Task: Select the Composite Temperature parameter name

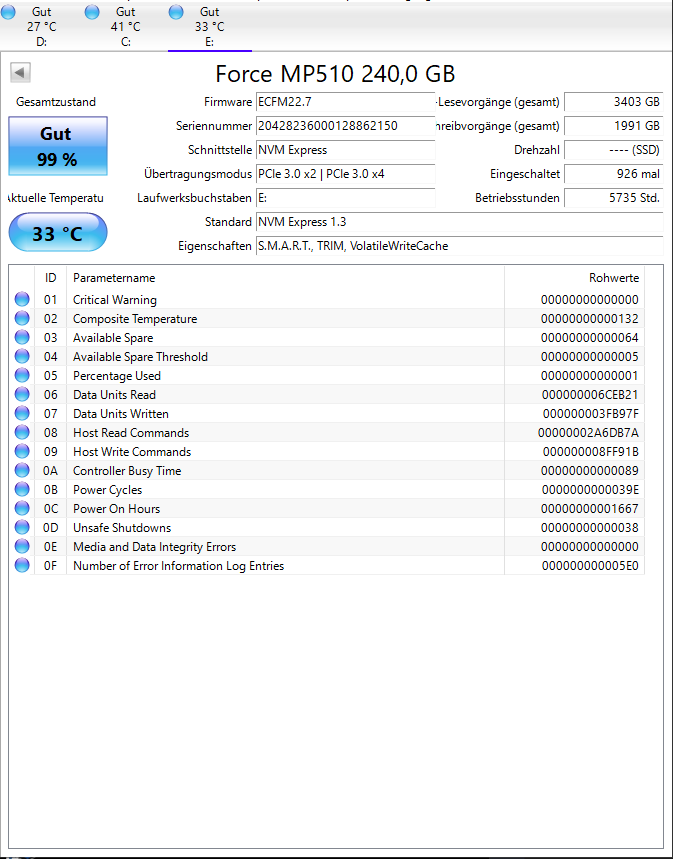Action: [135, 319]
